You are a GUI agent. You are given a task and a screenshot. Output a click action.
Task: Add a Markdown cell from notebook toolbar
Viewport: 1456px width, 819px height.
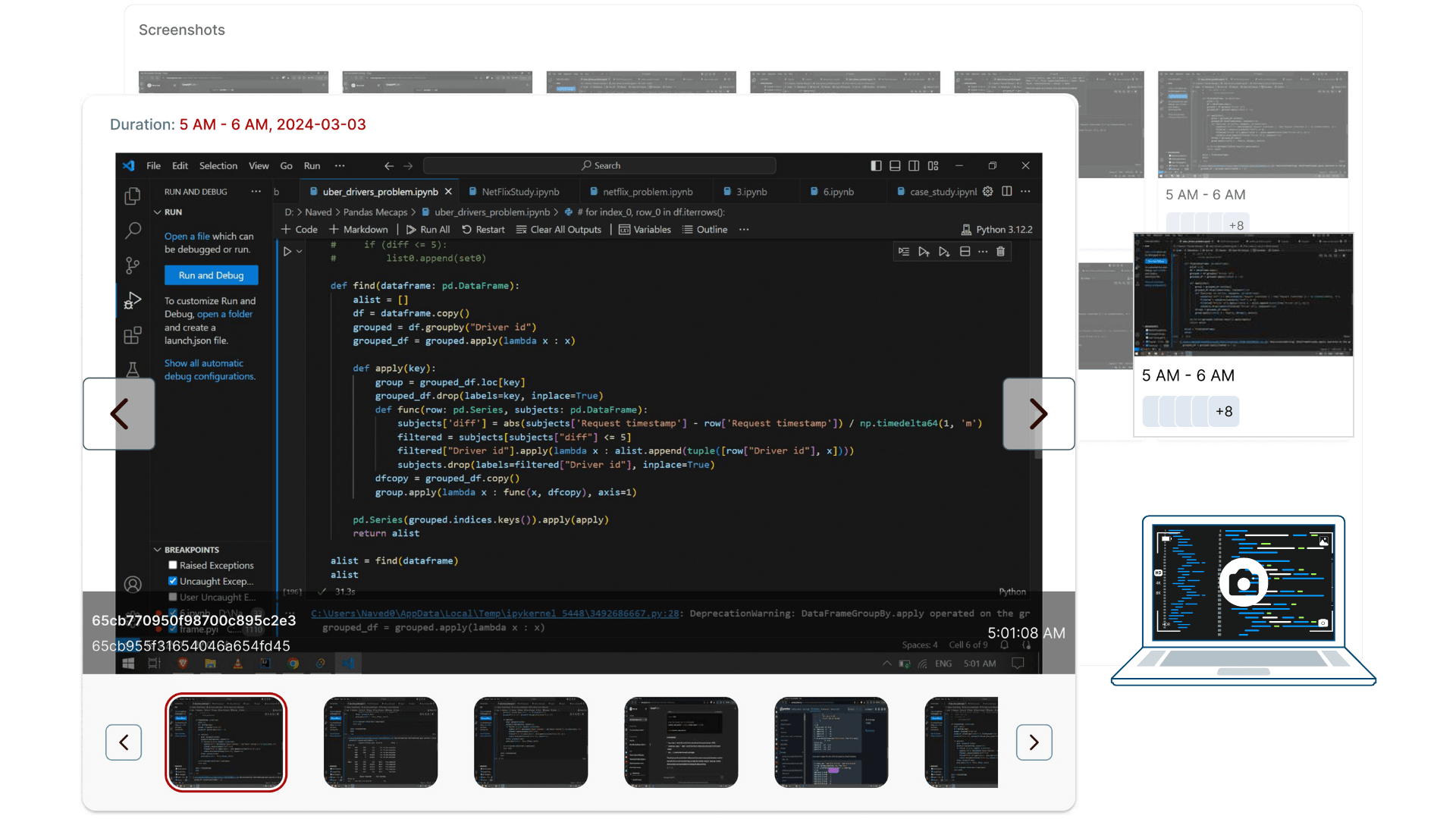358,230
